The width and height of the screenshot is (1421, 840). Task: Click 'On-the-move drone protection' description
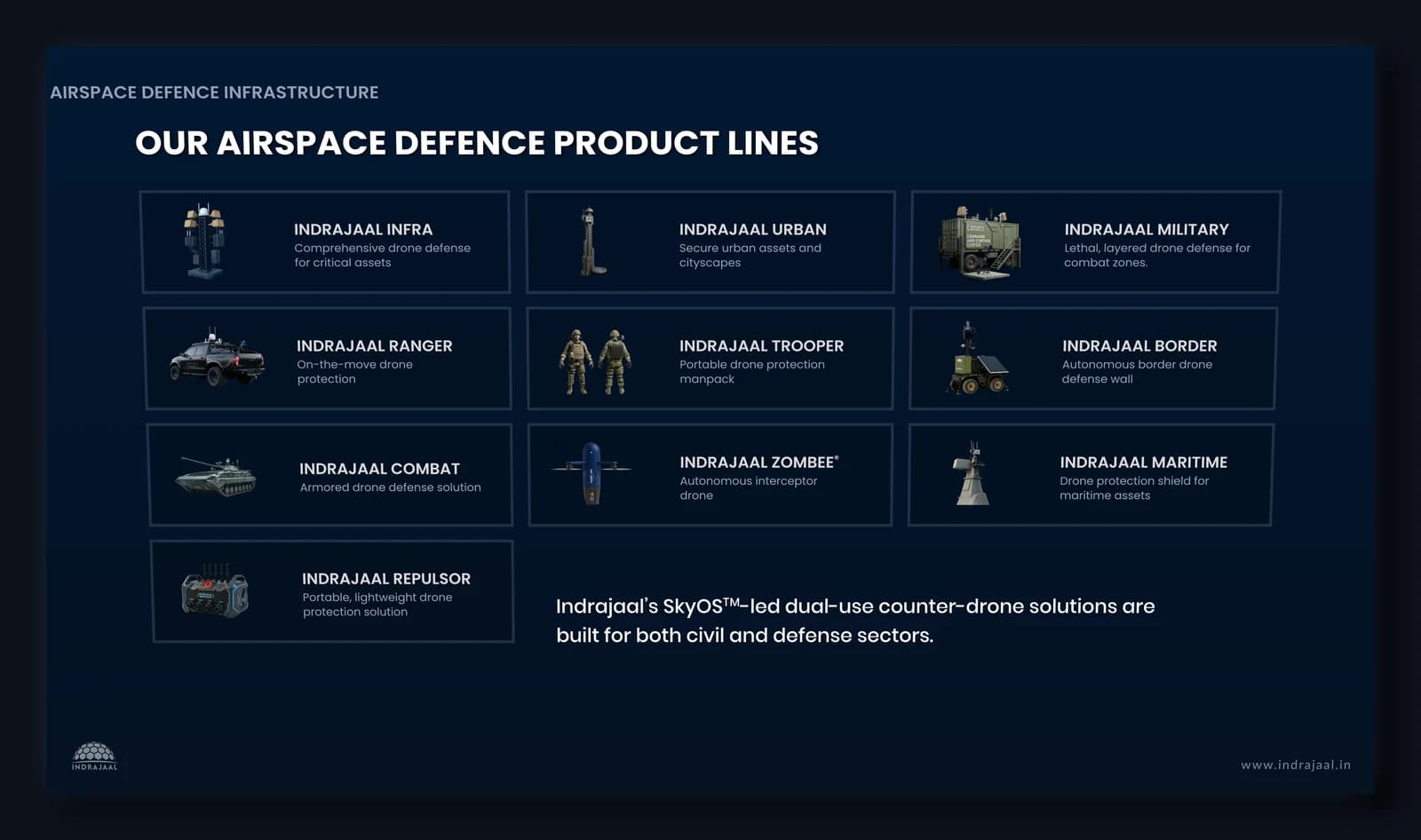click(x=354, y=371)
